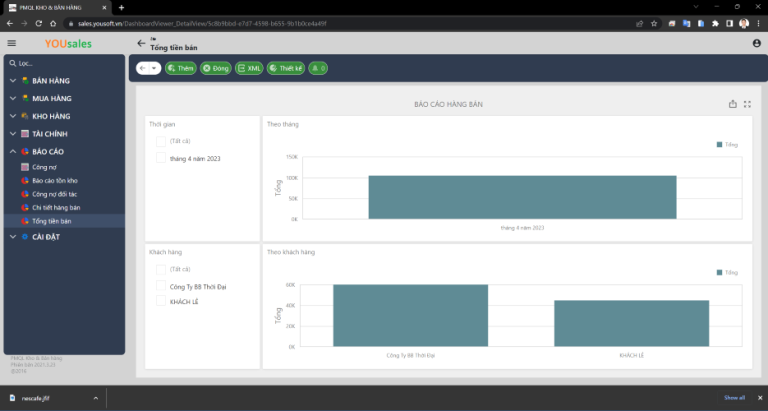
Task: Open the browser extensions puzzle icon
Action: point(715,22)
